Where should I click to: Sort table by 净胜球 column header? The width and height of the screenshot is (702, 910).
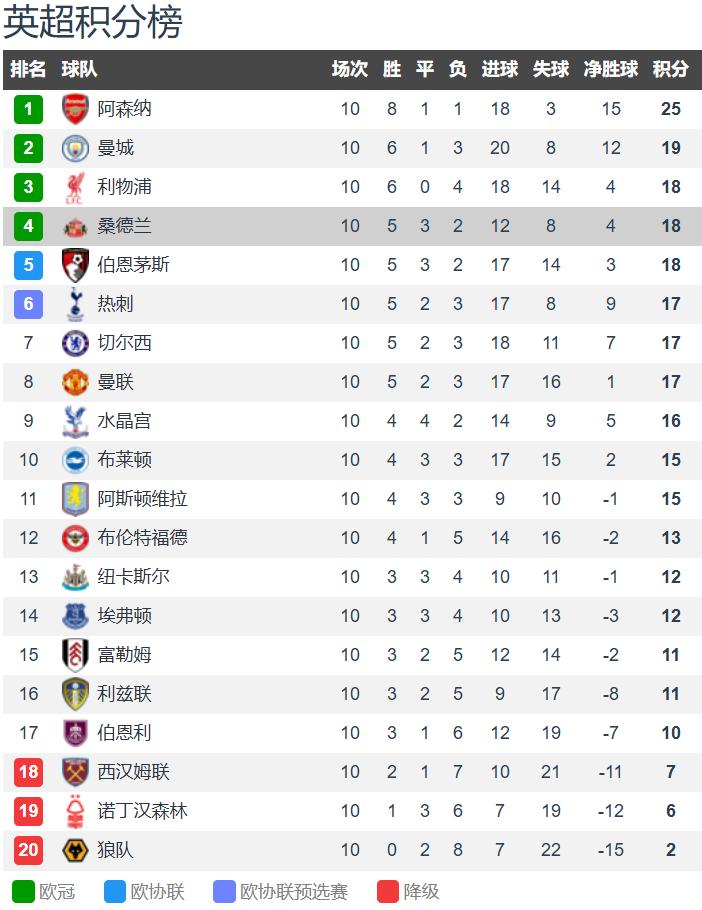[610, 69]
